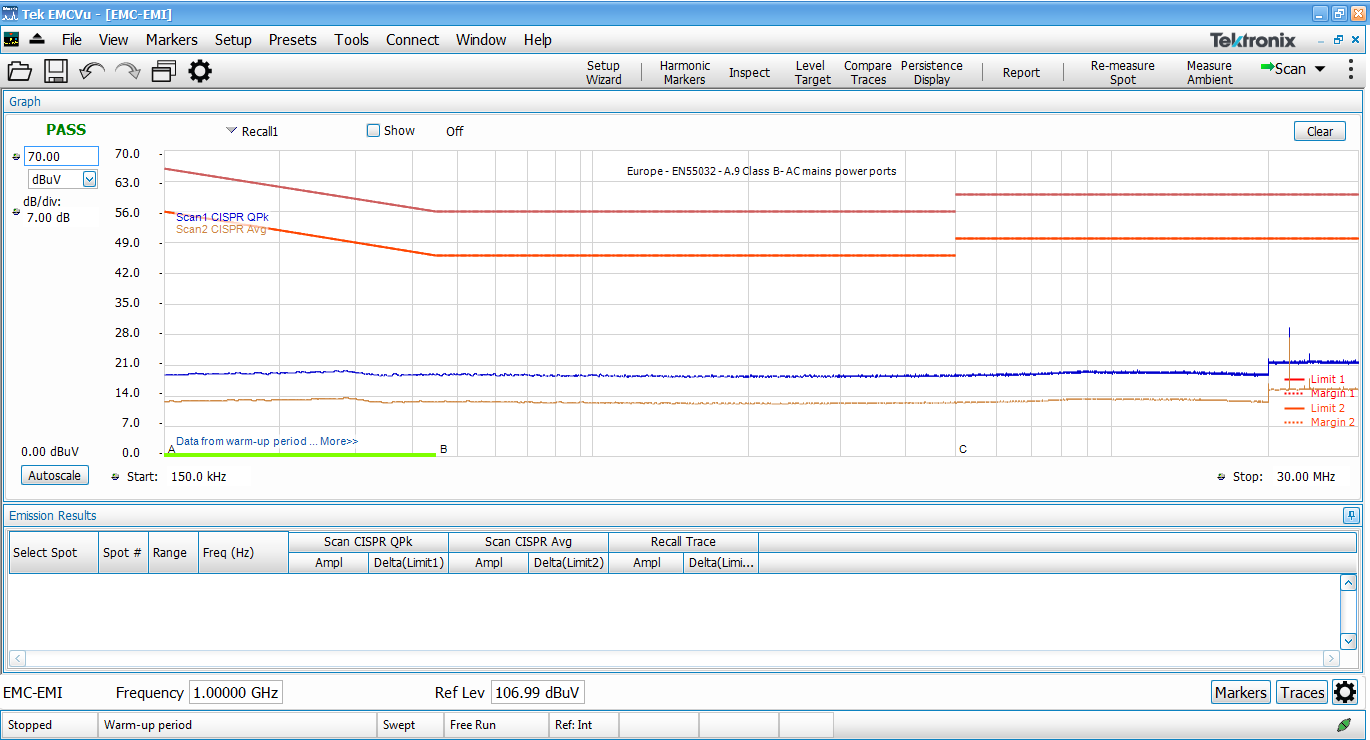Open the Markers menu in menu bar
Viewport: 1370px width, 740px height.
171,40
